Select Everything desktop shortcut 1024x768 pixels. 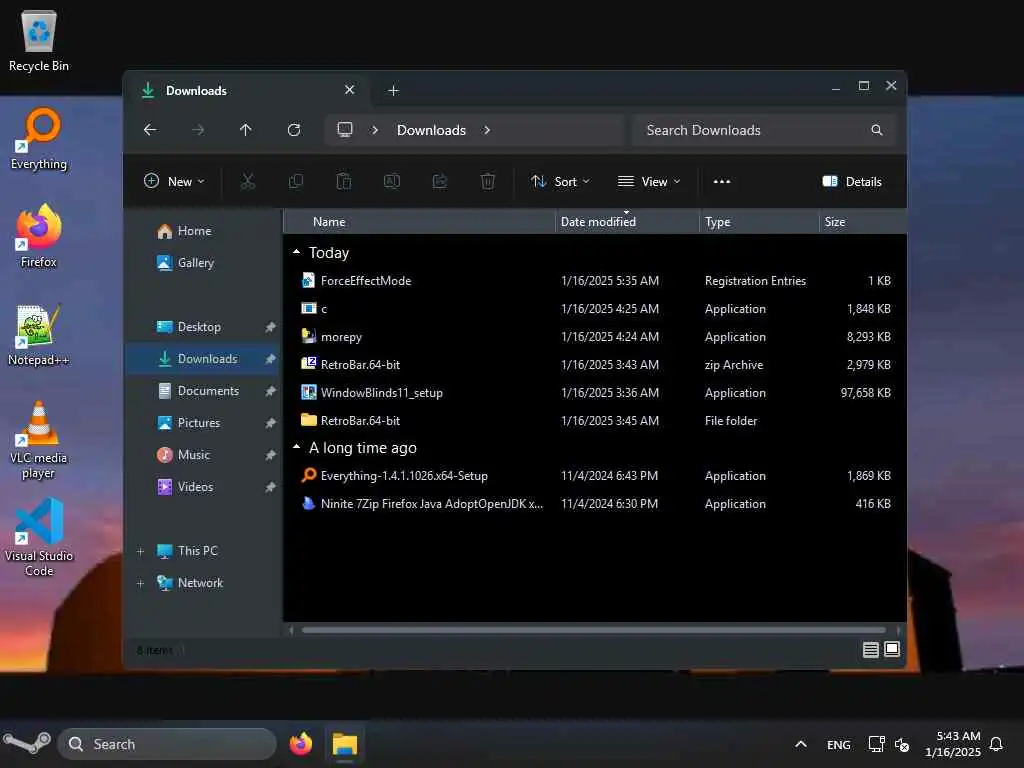coord(39,139)
